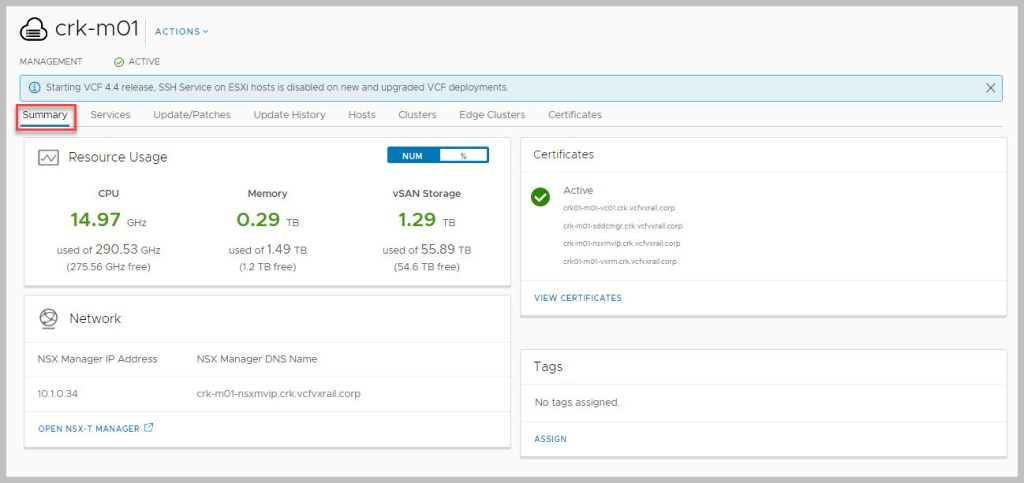1024x483 pixels.
Task: Switch resource usage to percent view
Action: [463, 156]
